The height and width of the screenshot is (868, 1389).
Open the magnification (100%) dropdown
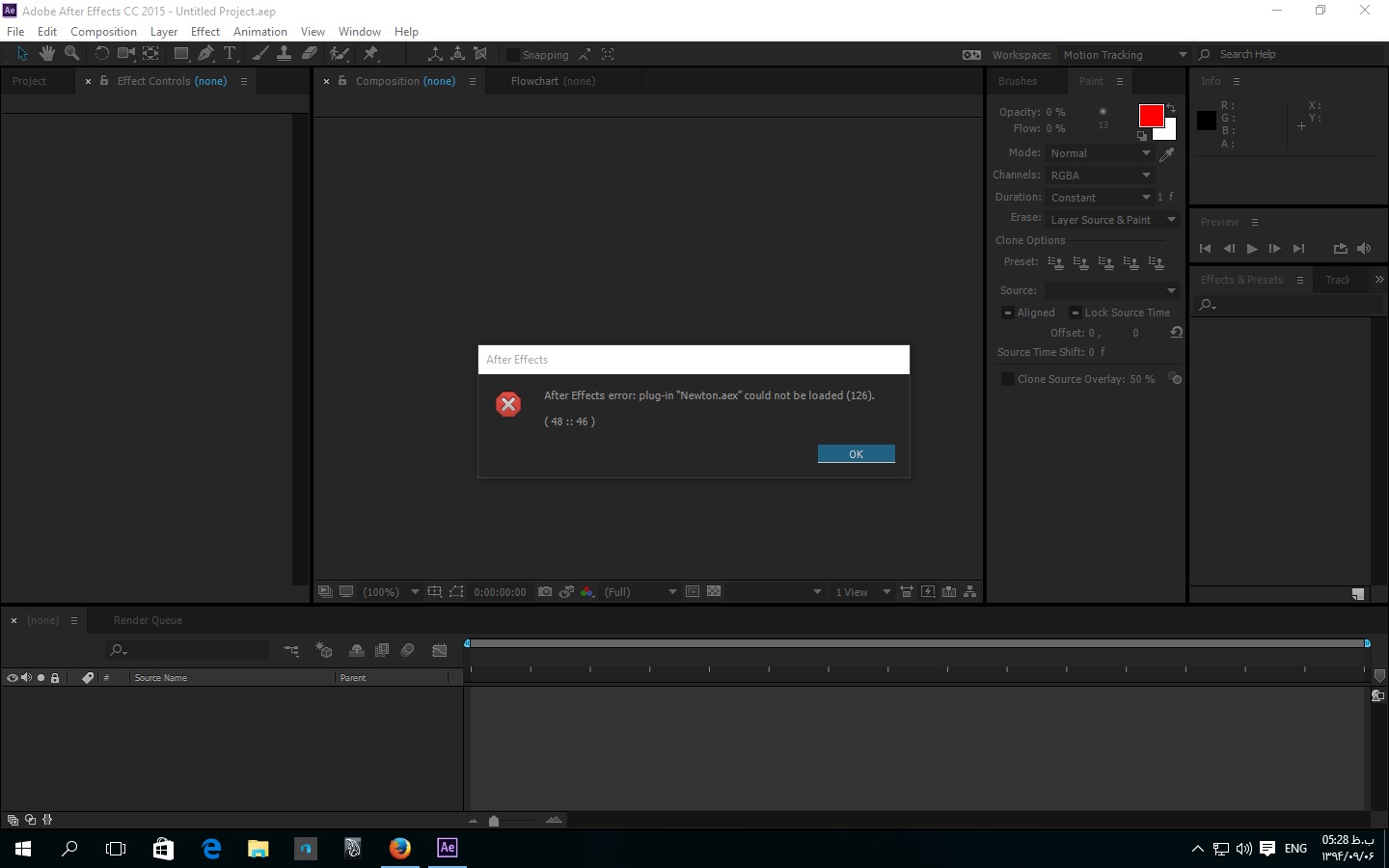pyautogui.click(x=391, y=591)
